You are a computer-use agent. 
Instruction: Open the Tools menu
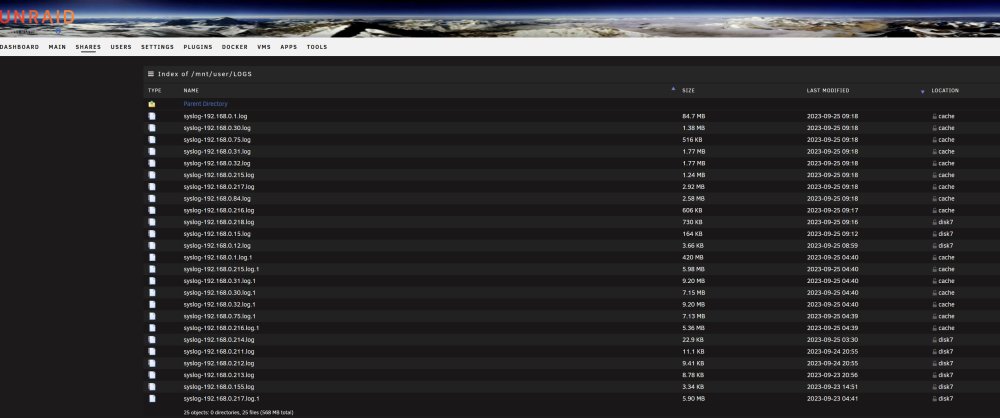click(317, 47)
